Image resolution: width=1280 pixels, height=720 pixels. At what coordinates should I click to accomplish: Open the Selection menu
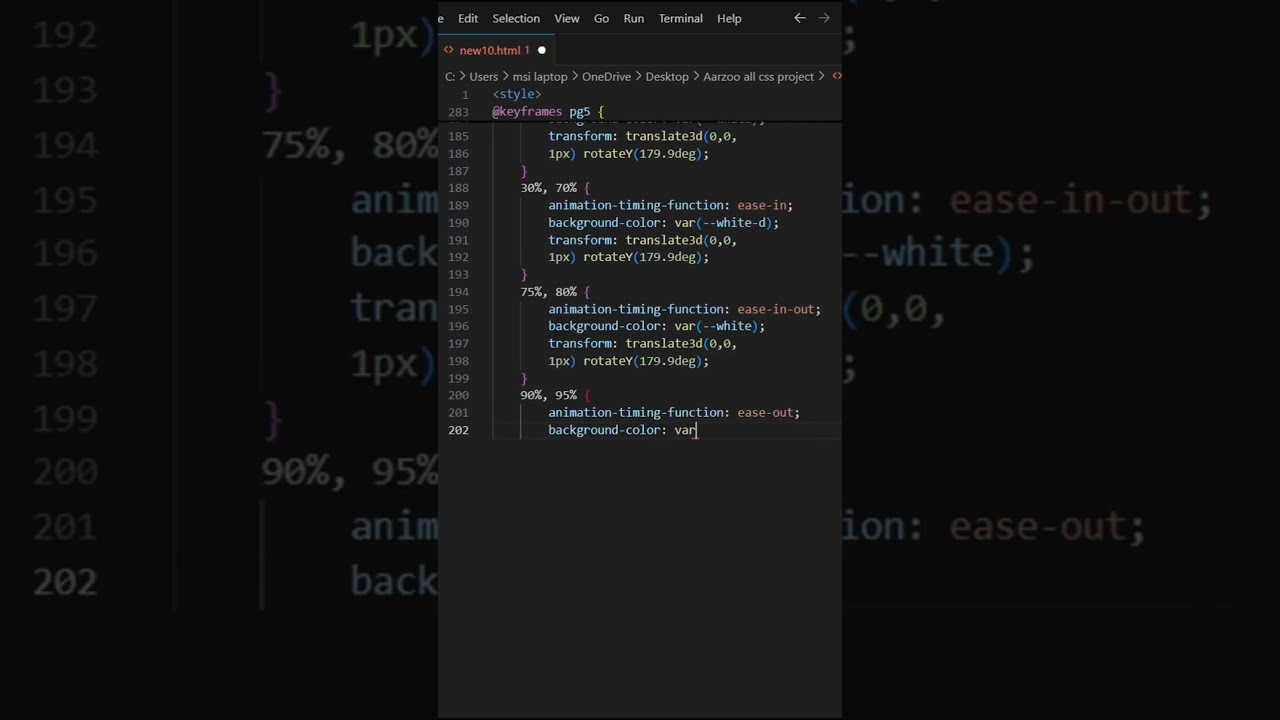516,18
